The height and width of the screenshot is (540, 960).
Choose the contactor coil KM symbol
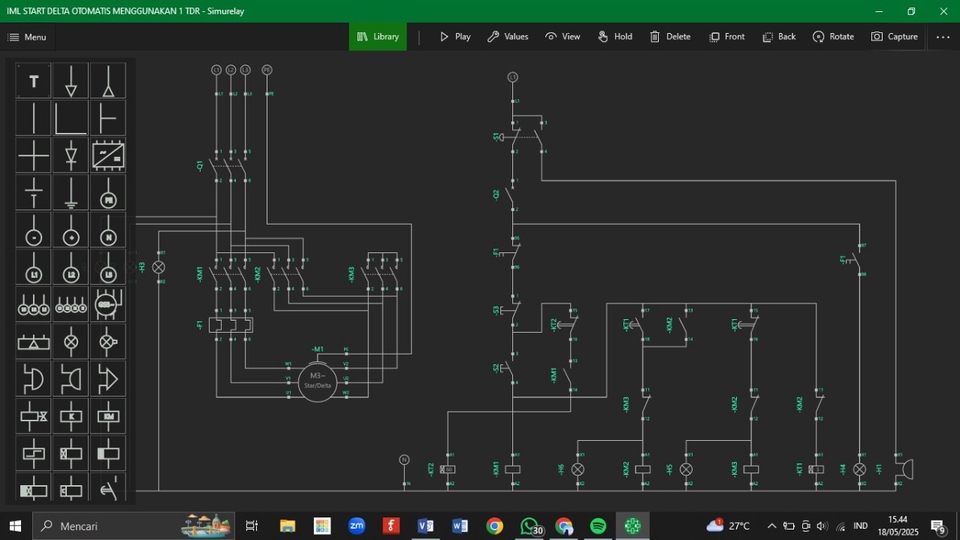coord(108,417)
